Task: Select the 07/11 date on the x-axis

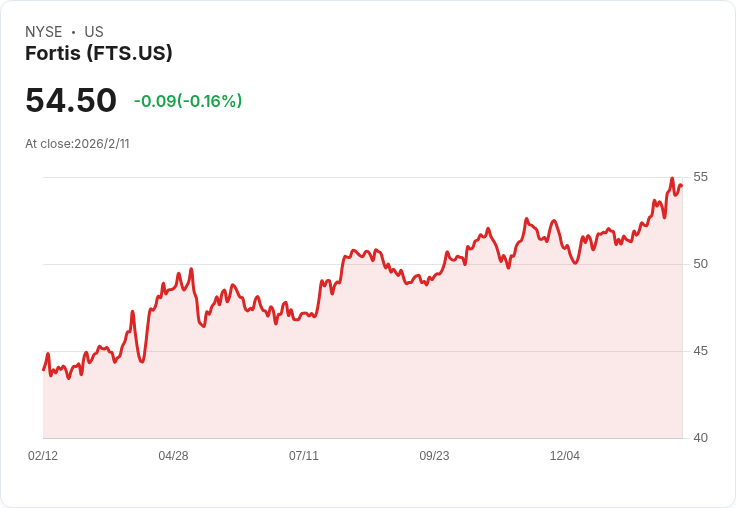Action: pyautogui.click(x=304, y=456)
